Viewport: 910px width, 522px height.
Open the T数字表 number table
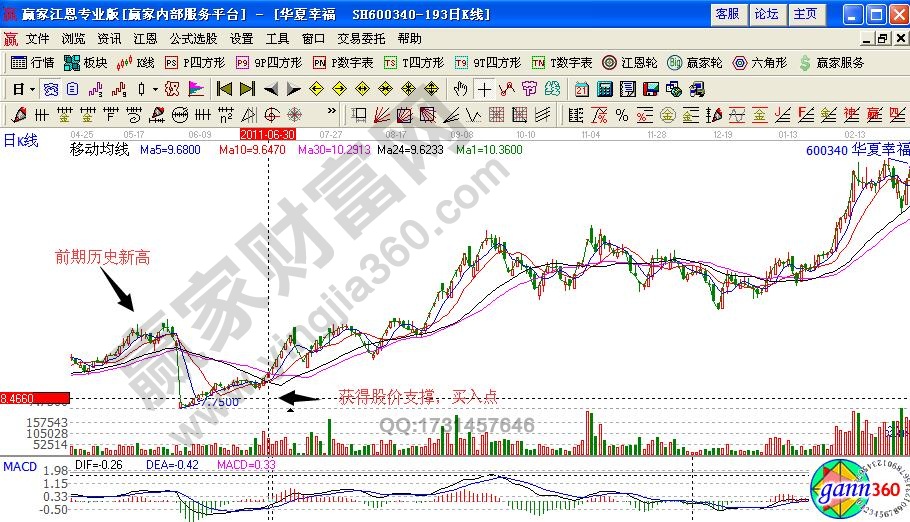pos(562,62)
